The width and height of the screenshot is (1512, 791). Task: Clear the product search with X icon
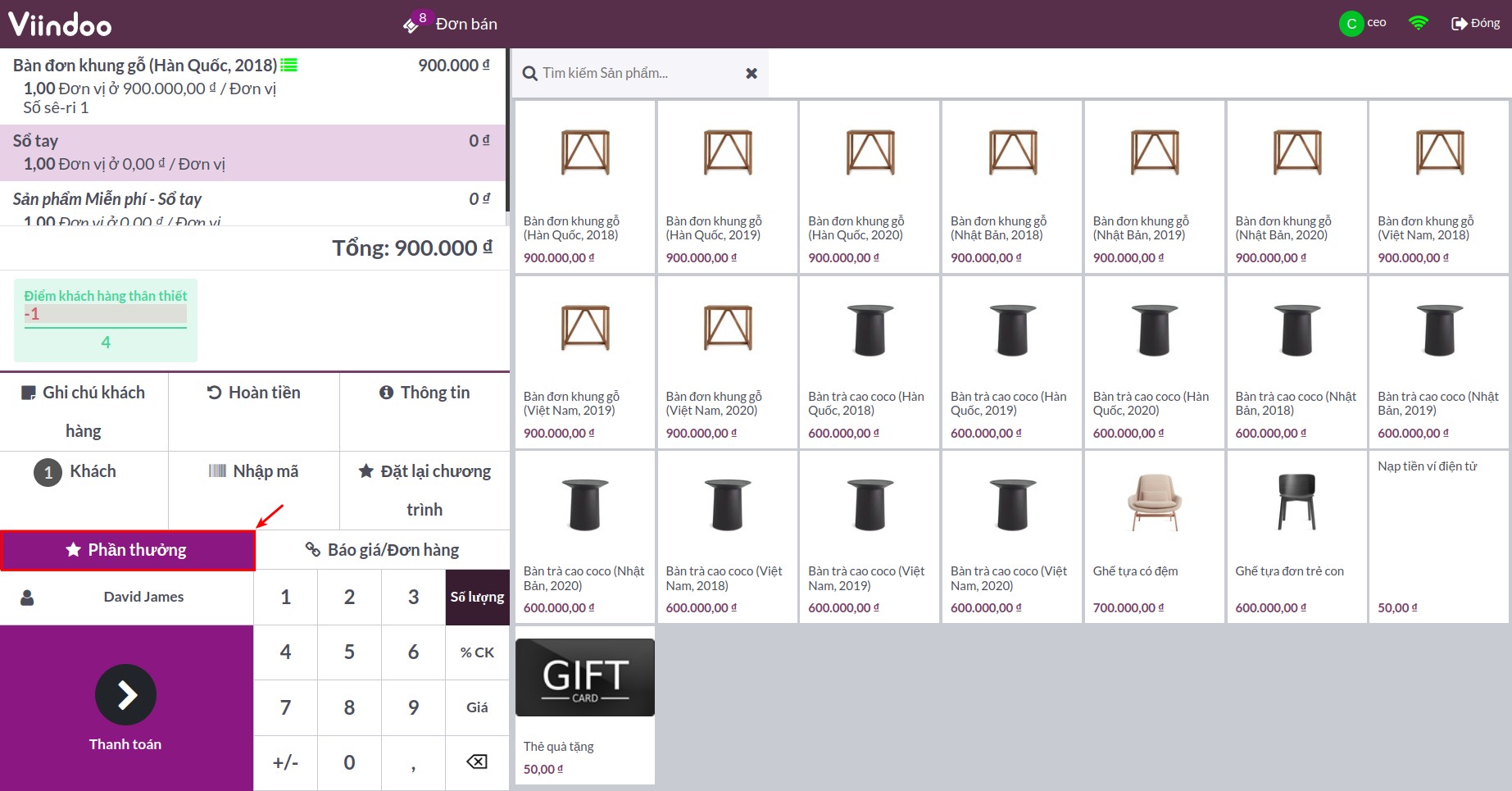(x=751, y=74)
